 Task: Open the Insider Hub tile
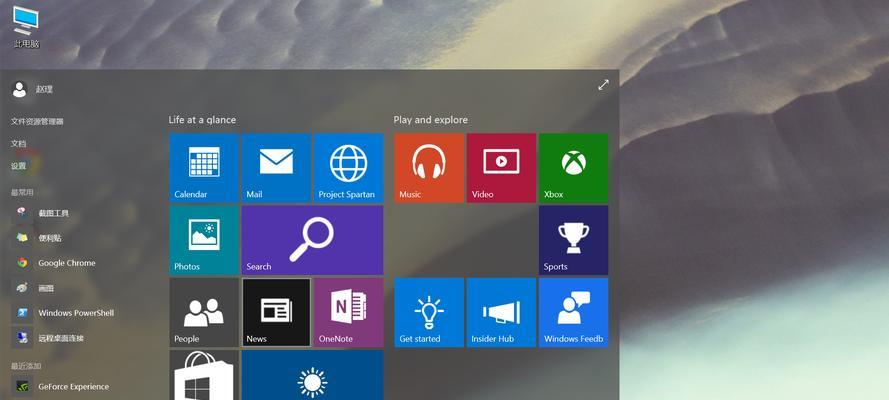point(501,312)
